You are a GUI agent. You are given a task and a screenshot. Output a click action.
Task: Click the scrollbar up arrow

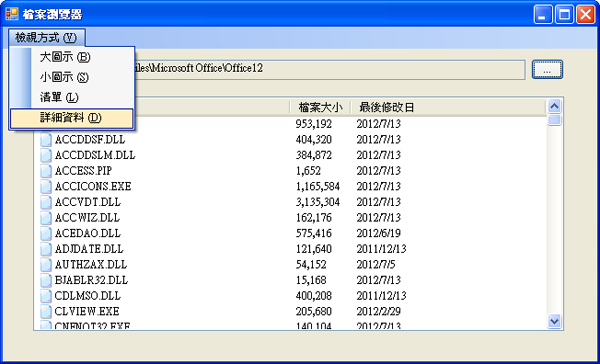(554, 106)
